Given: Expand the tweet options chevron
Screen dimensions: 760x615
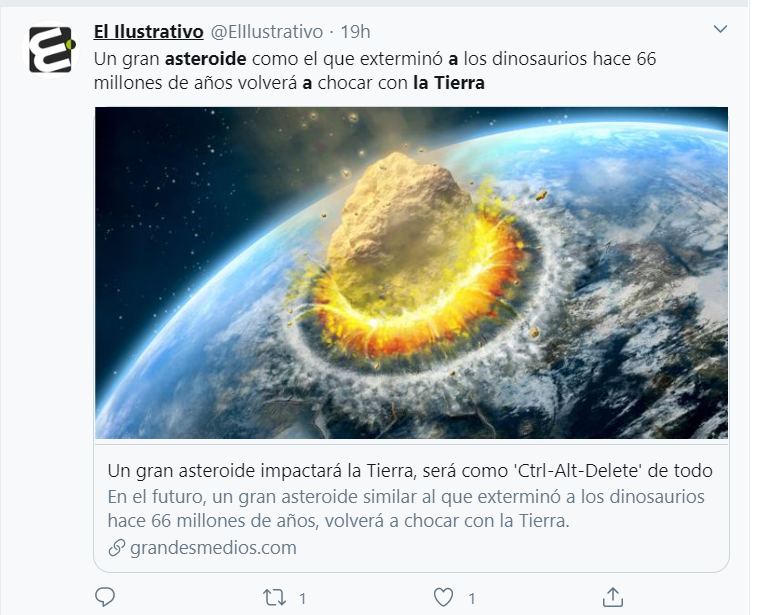Looking at the screenshot, I should [x=720, y=29].
